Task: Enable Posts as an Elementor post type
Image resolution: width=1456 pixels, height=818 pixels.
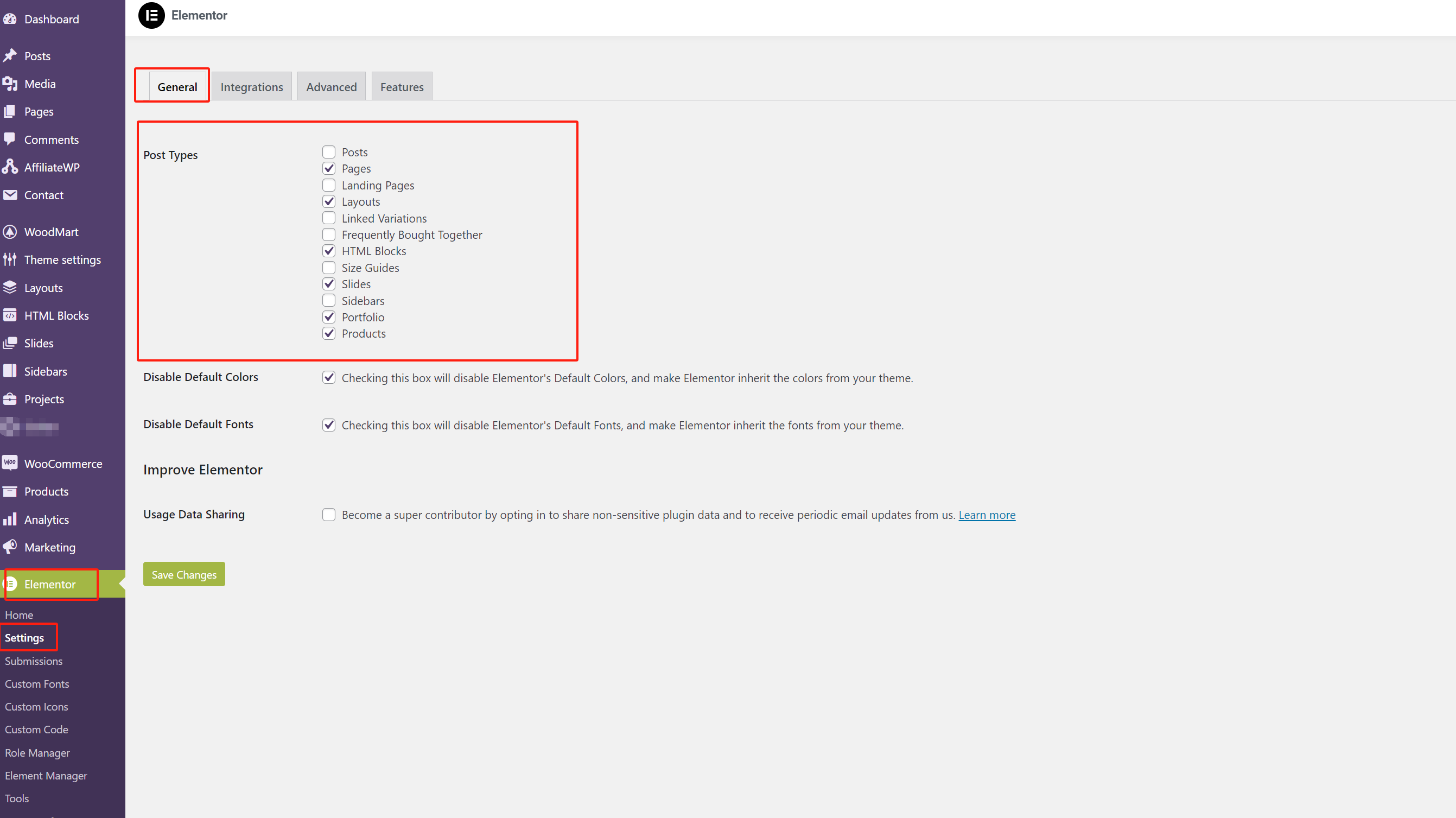Action: point(328,151)
